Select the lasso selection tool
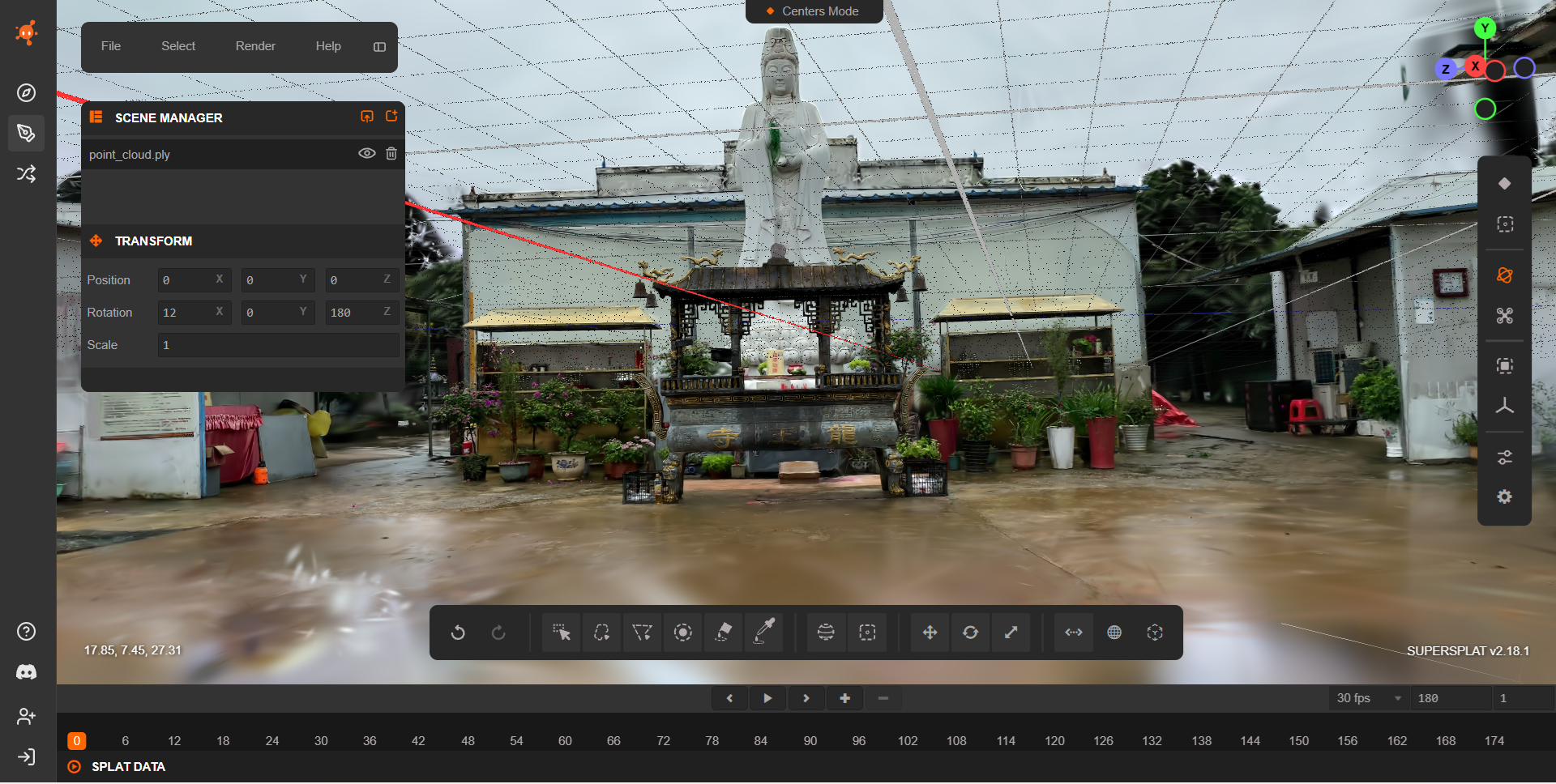This screenshot has width=1556, height=784. tap(601, 633)
